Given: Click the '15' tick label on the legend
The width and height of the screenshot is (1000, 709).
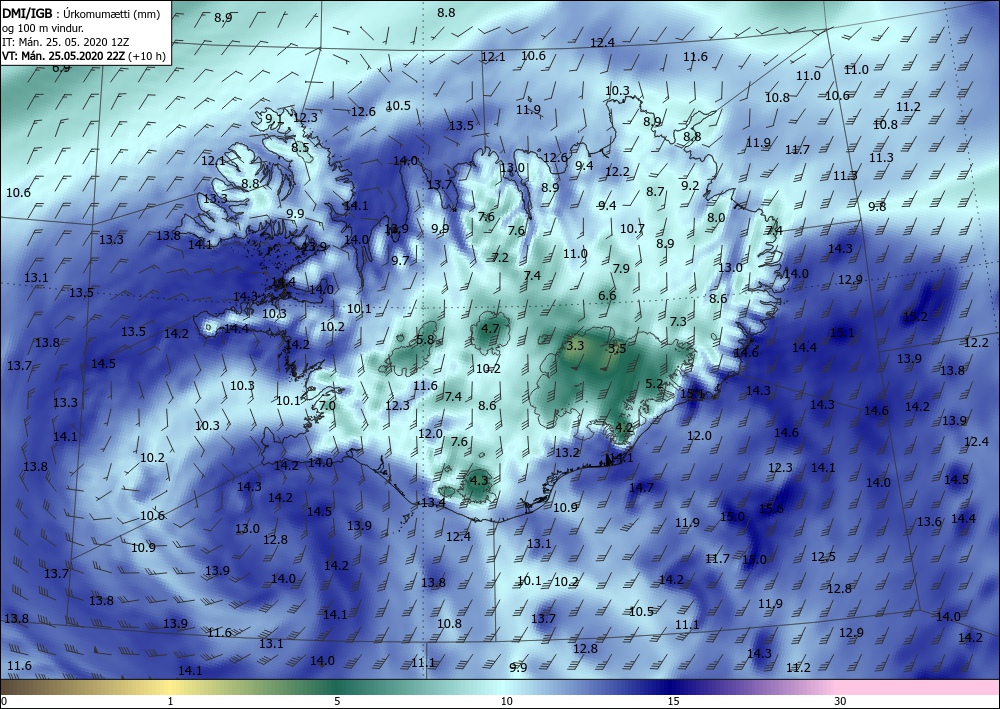Looking at the screenshot, I should click(673, 701).
